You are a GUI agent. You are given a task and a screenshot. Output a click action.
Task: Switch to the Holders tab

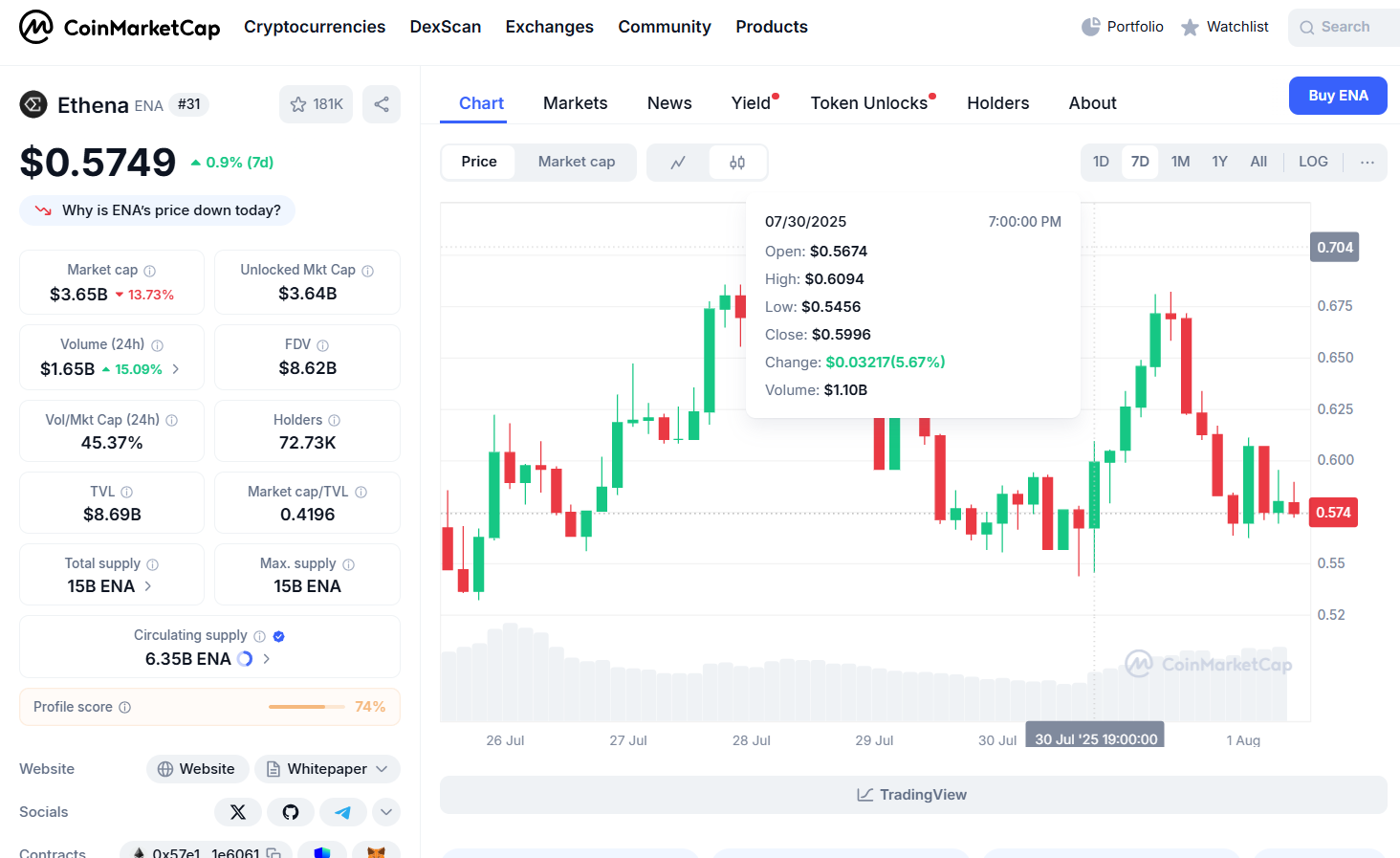pos(998,103)
